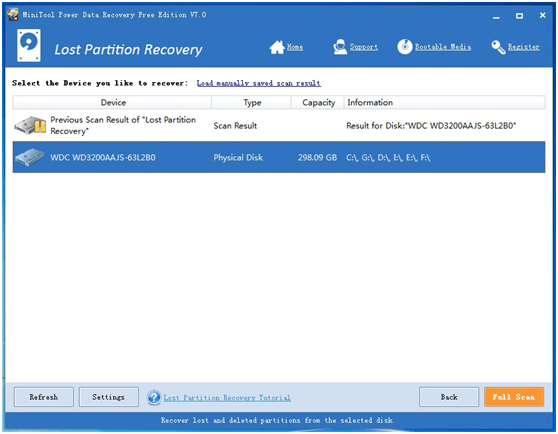The image size is (558, 434).
Task: Sort by the Type column header
Action: pyautogui.click(x=252, y=102)
